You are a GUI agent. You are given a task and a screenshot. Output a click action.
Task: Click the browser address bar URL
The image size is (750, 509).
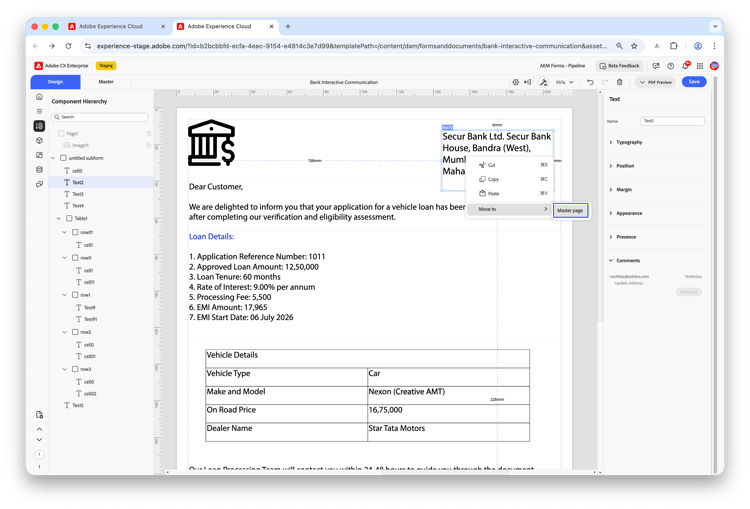click(x=352, y=46)
